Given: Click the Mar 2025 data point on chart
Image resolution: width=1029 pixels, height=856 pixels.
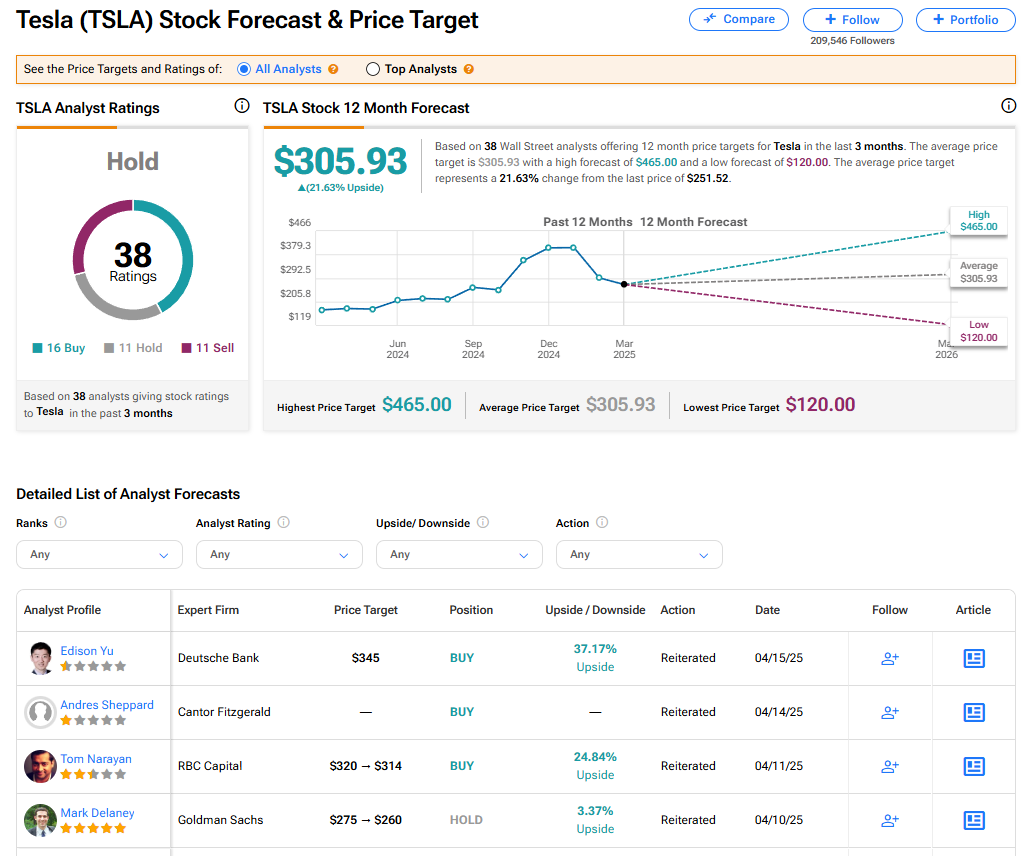Looking at the screenshot, I should (624, 284).
